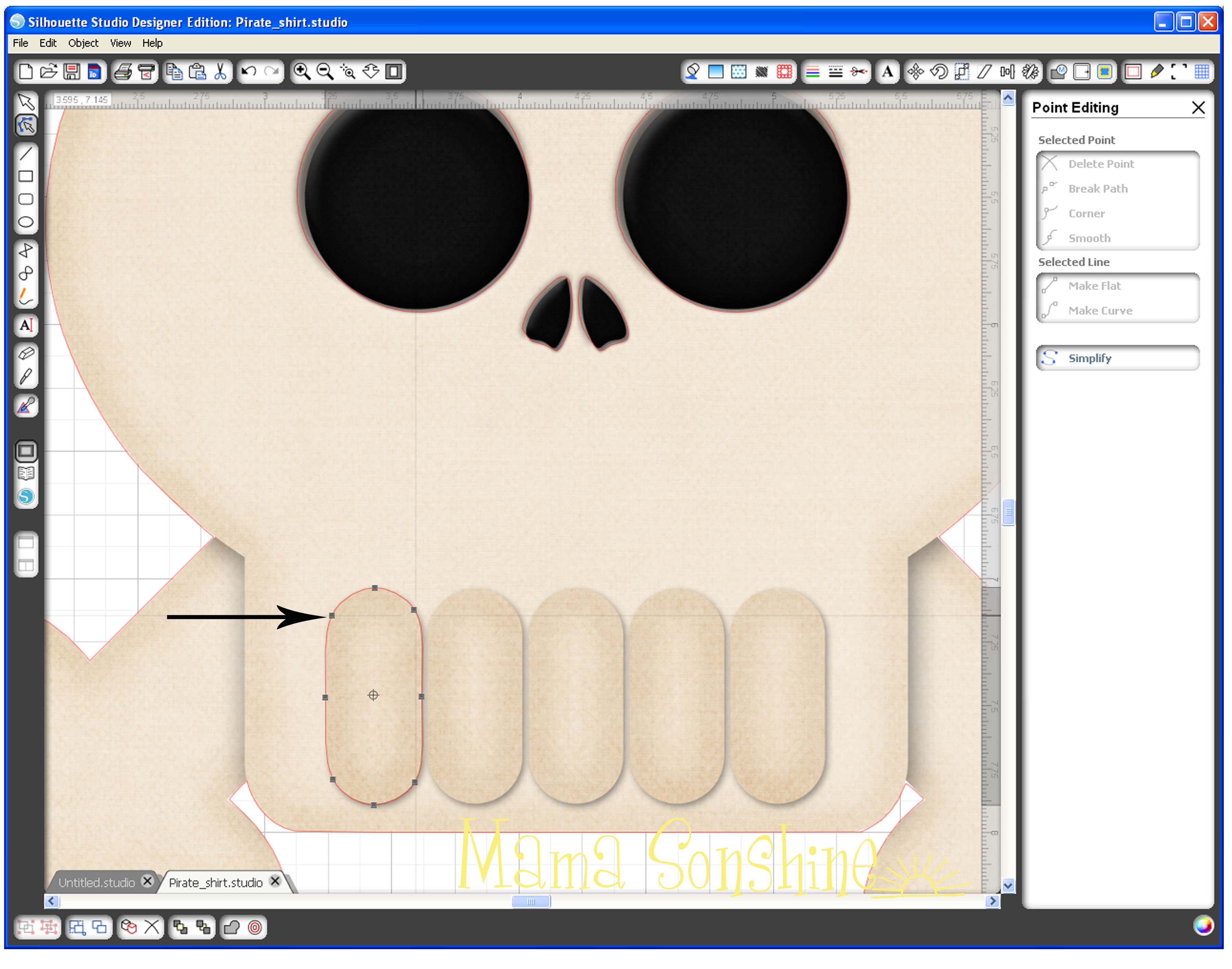This screenshot has width=1232, height=969.
Task: Close the Pirate_shirt.studio tab
Action: [275, 881]
